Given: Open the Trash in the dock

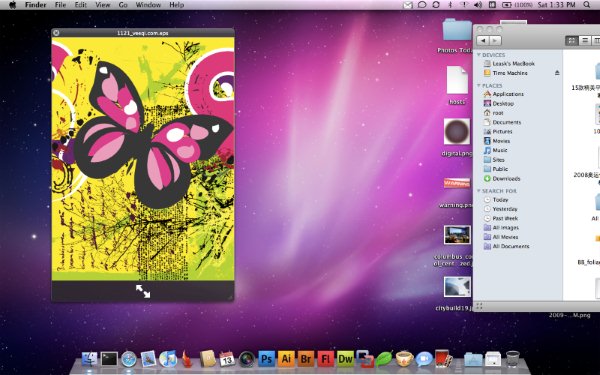Looking at the screenshot, I should (x=512, y=359).
